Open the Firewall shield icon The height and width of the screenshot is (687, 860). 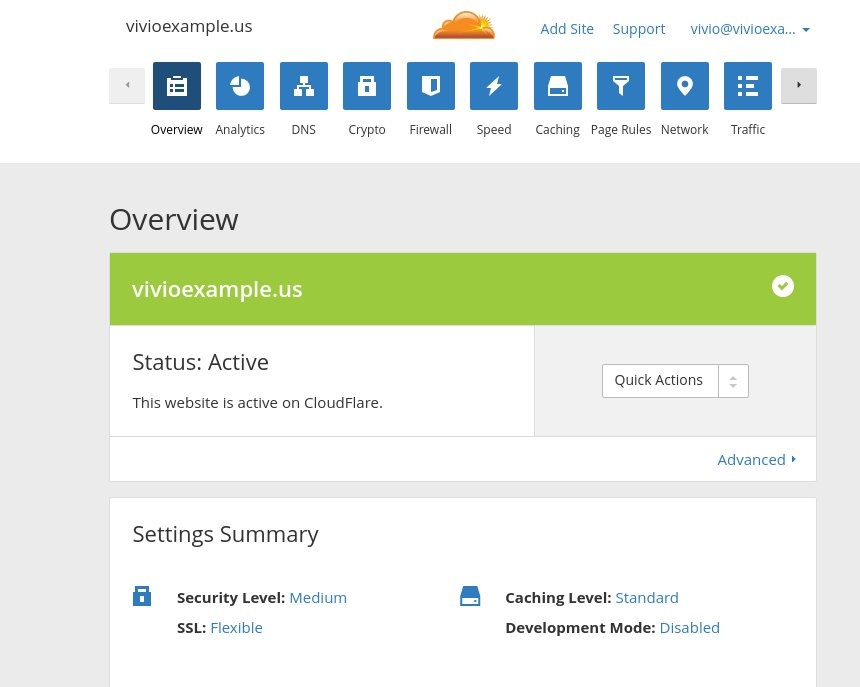431,86
